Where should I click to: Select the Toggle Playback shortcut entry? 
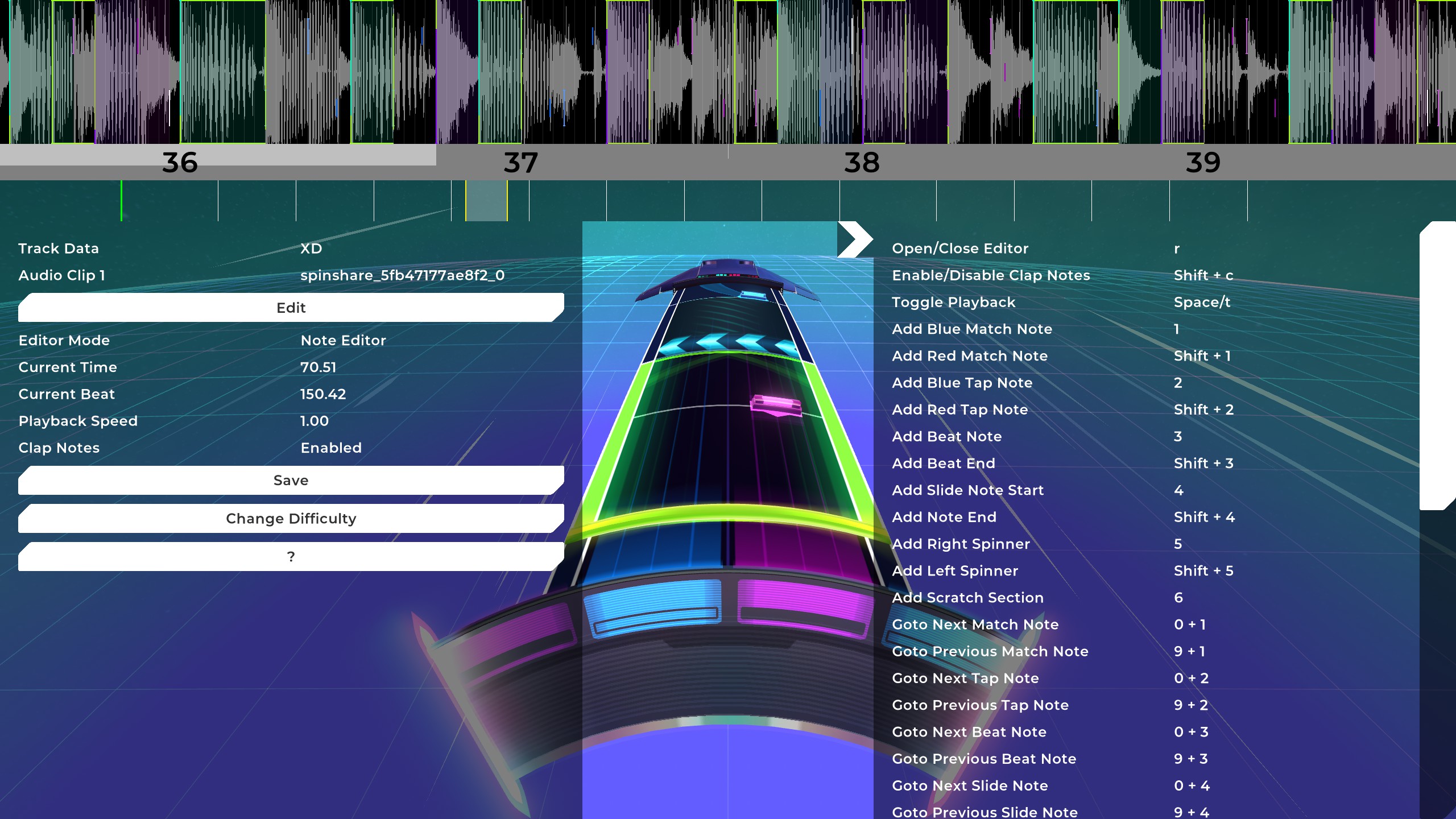(953, 302)
